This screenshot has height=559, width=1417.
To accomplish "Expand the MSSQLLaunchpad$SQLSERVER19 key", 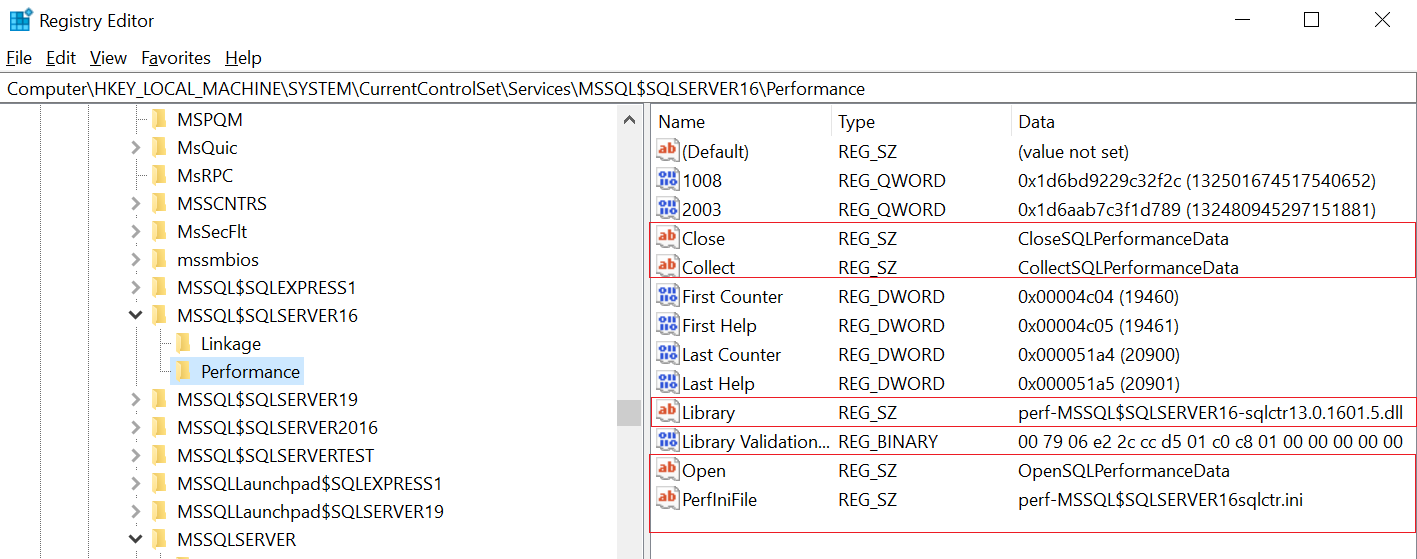I will click(135, 512).
